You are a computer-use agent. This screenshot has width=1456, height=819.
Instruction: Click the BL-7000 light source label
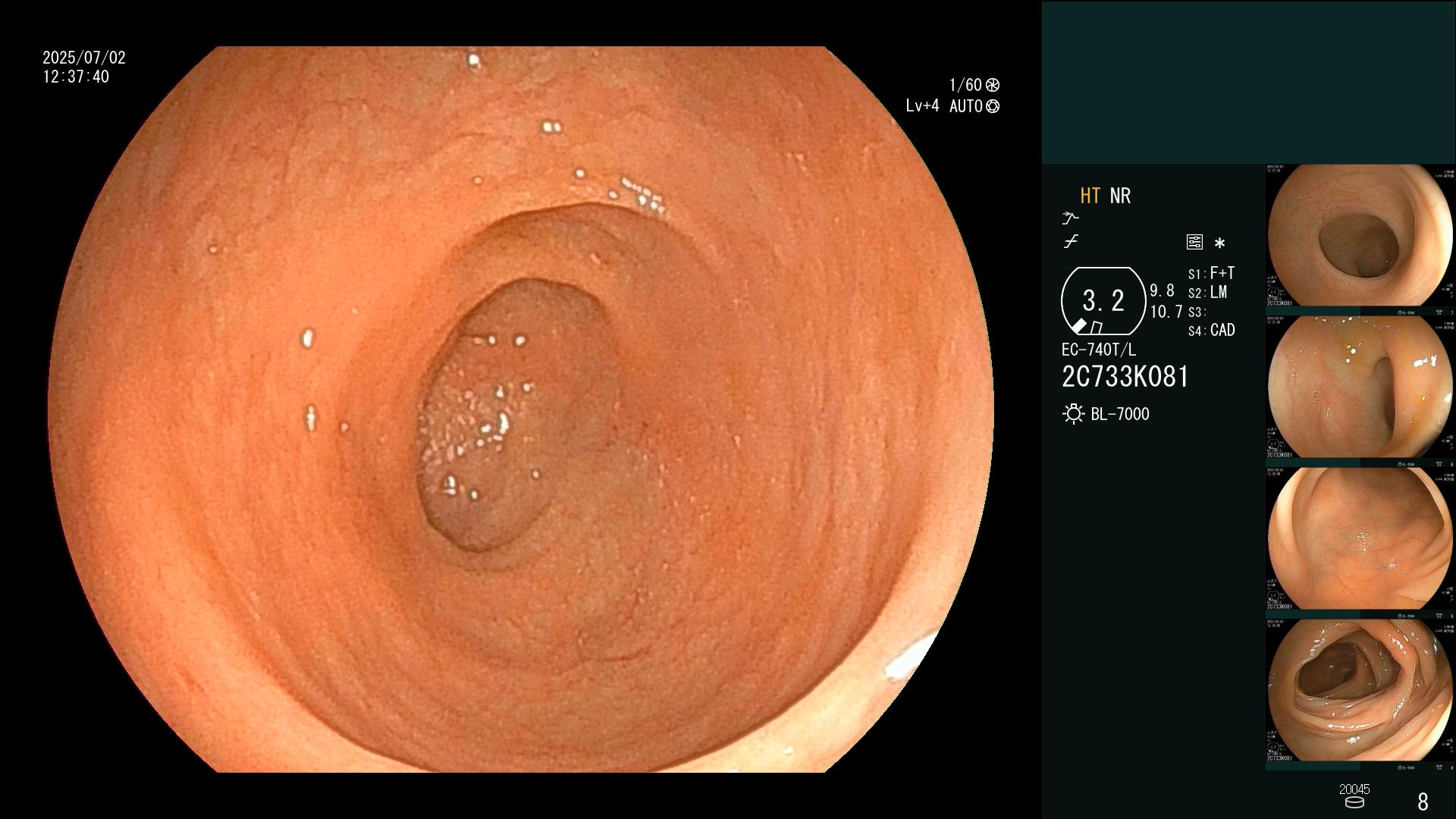[x=1120, y=414]
